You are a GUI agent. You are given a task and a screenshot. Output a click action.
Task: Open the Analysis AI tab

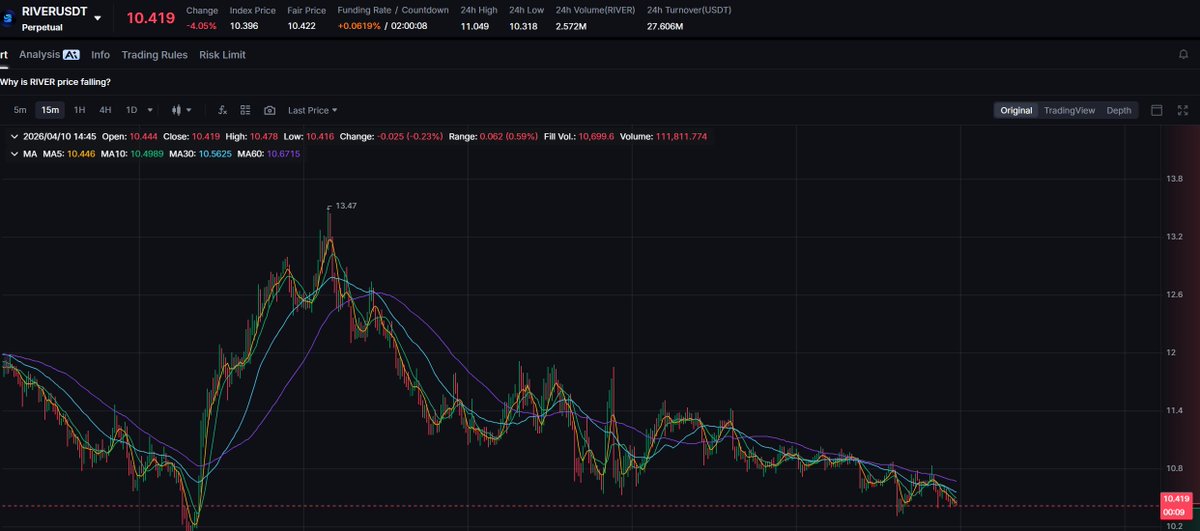click(49, 55)
